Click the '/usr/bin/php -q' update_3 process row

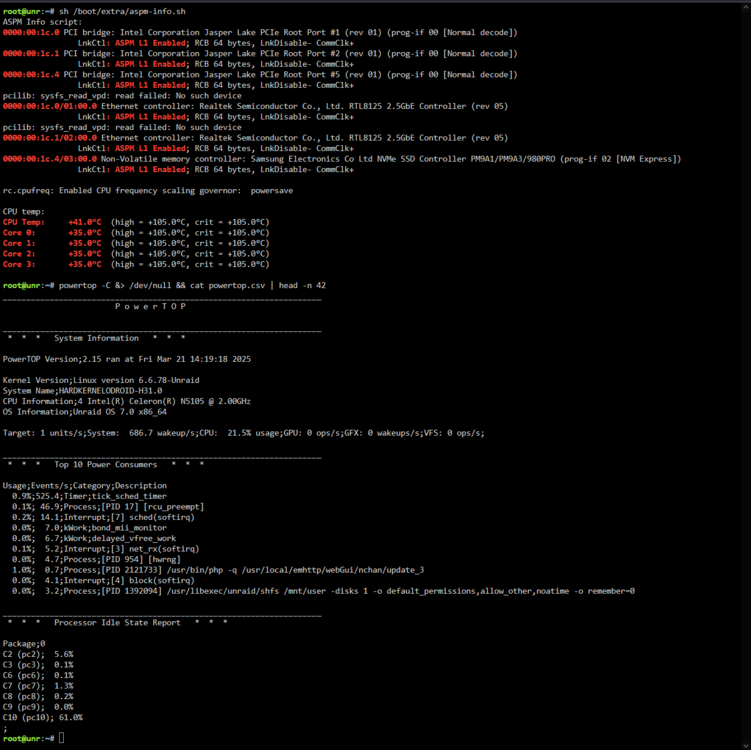tap(218, 569)
